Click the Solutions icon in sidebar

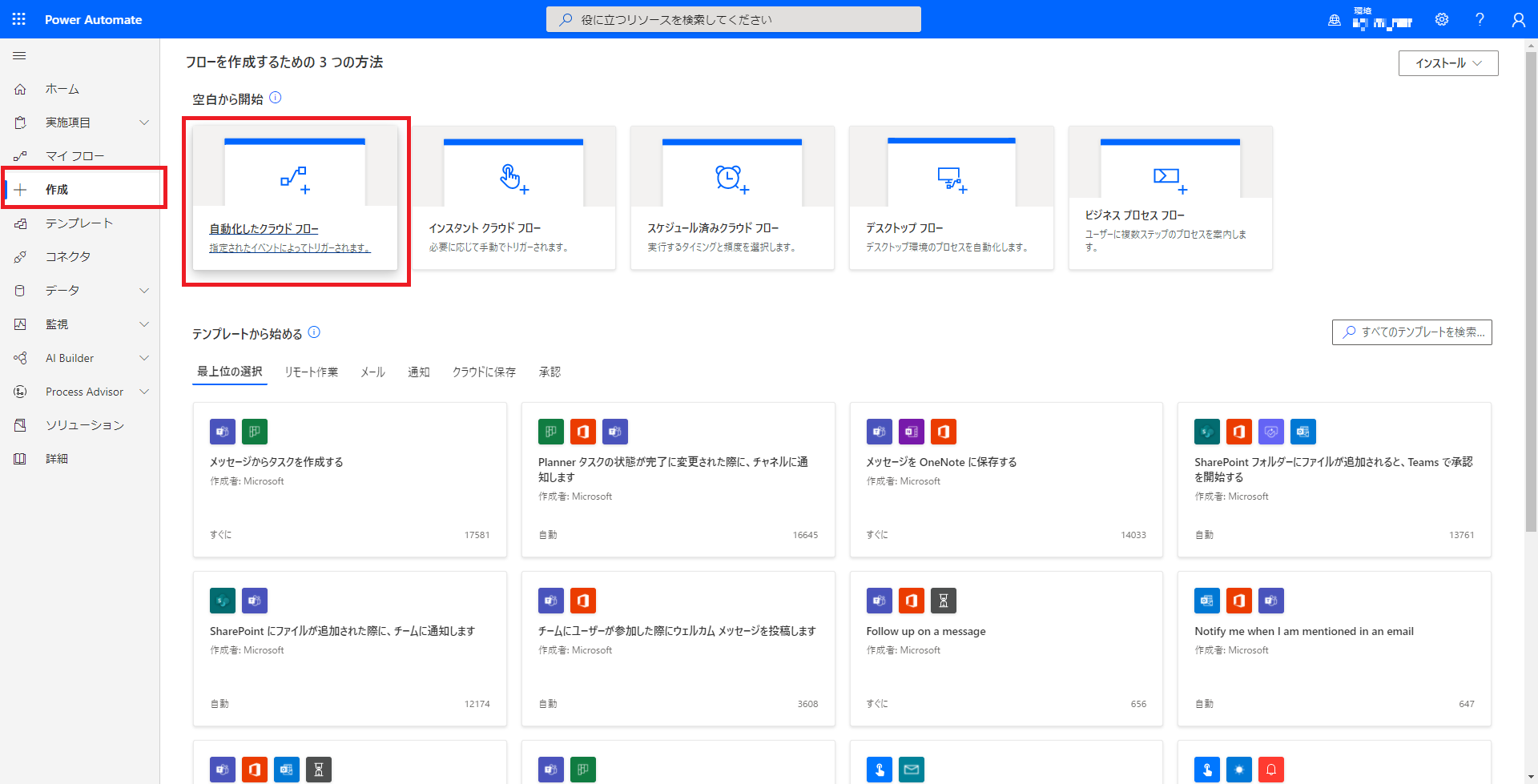tap(21, 425)
